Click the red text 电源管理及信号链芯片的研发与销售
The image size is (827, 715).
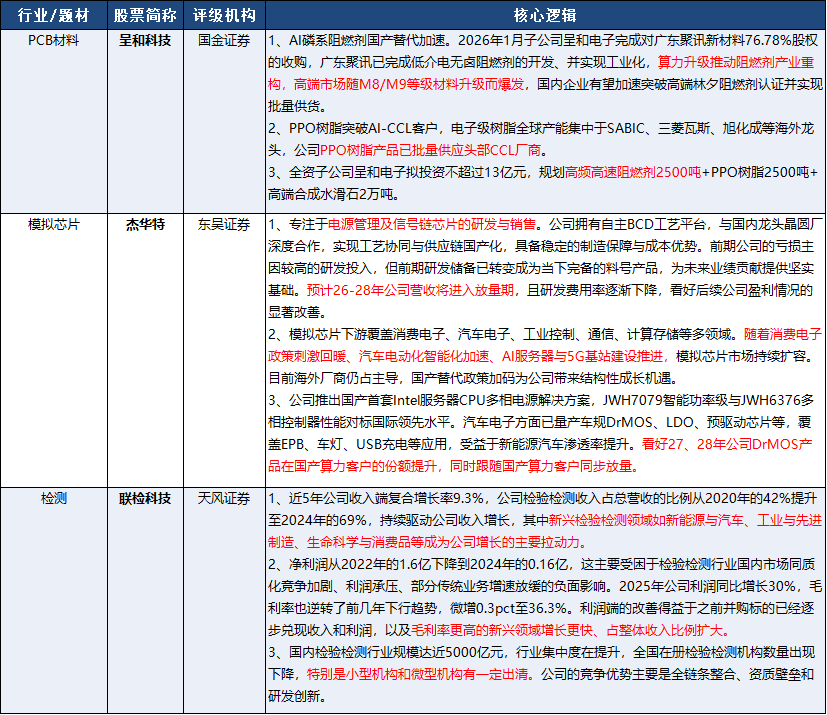pyautogui.click(x=432, y=225)
